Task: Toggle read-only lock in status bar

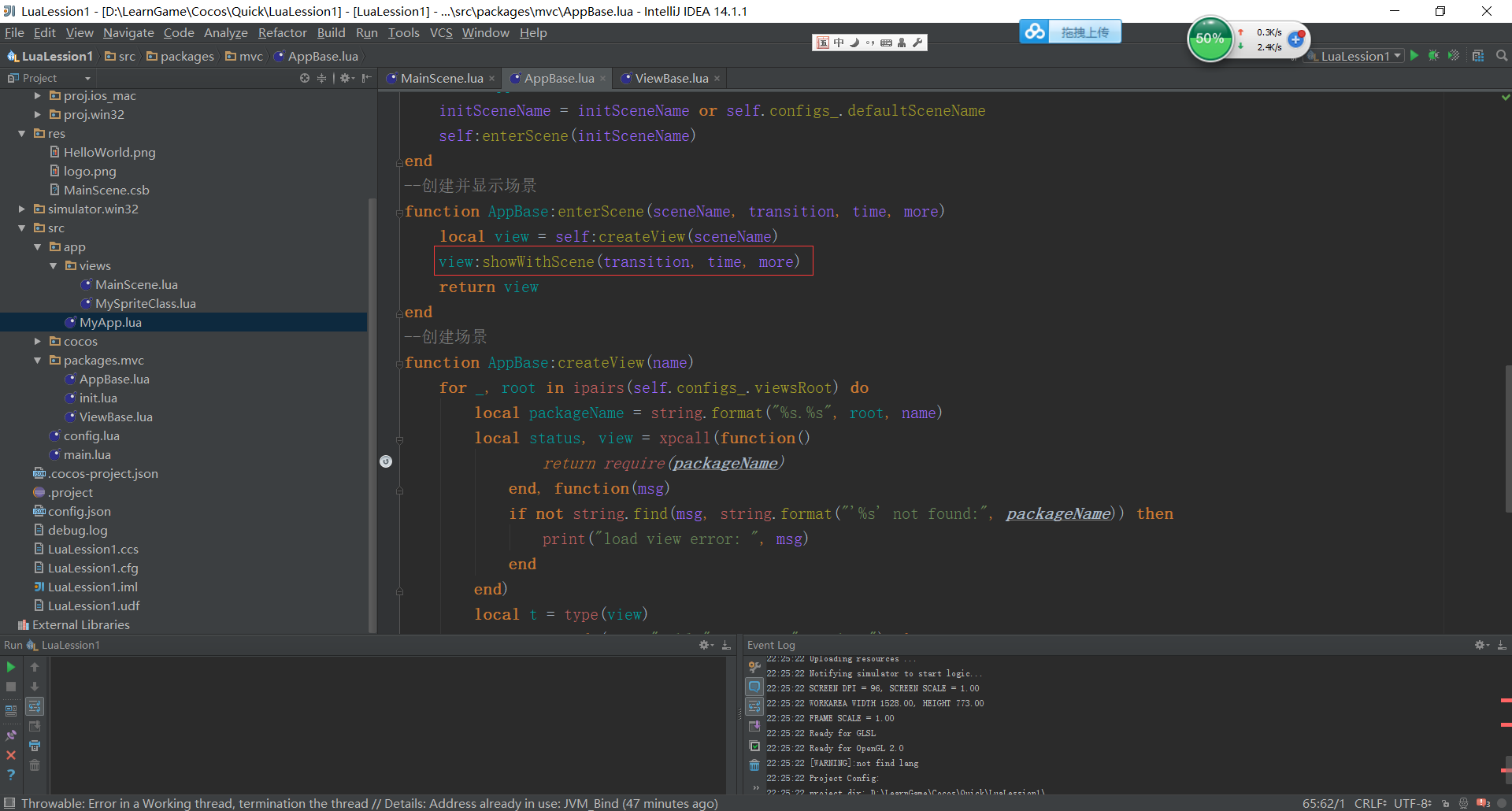Action: click(1446, 803)
